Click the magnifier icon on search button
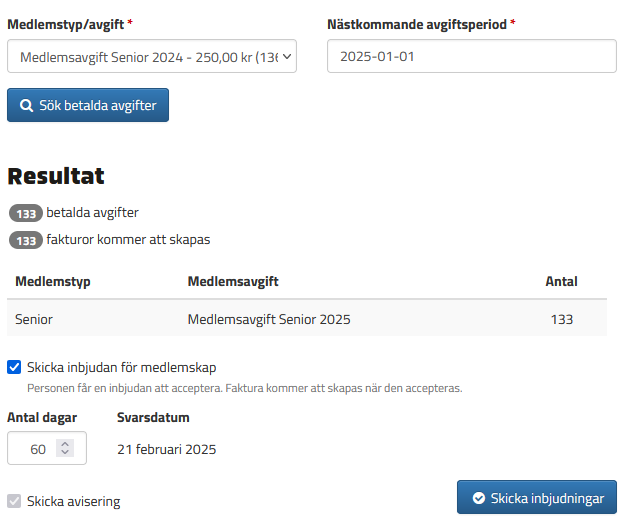Screen dimensions: 628x530 click(25, 105)
